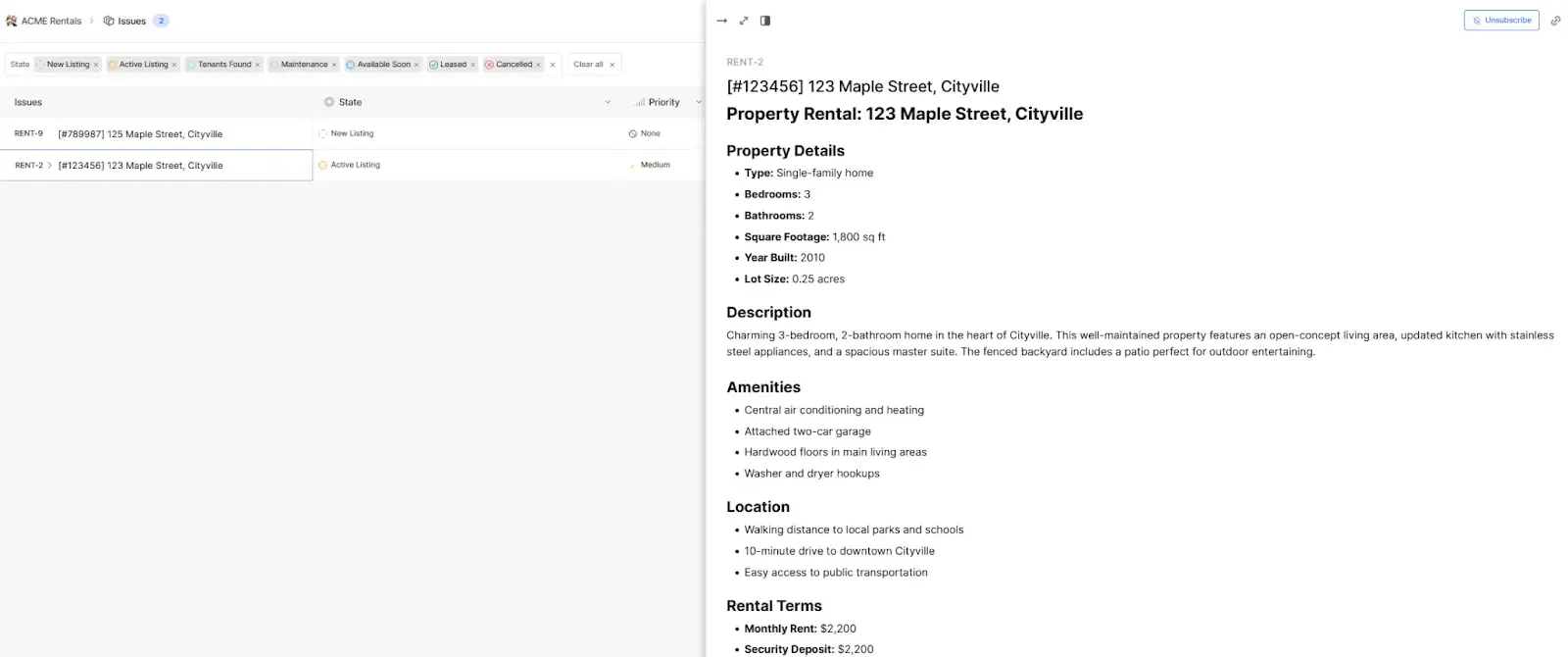The image size is (1568, 657).
Task: Remove the Leased filter chip
Action: pos(472,65)
